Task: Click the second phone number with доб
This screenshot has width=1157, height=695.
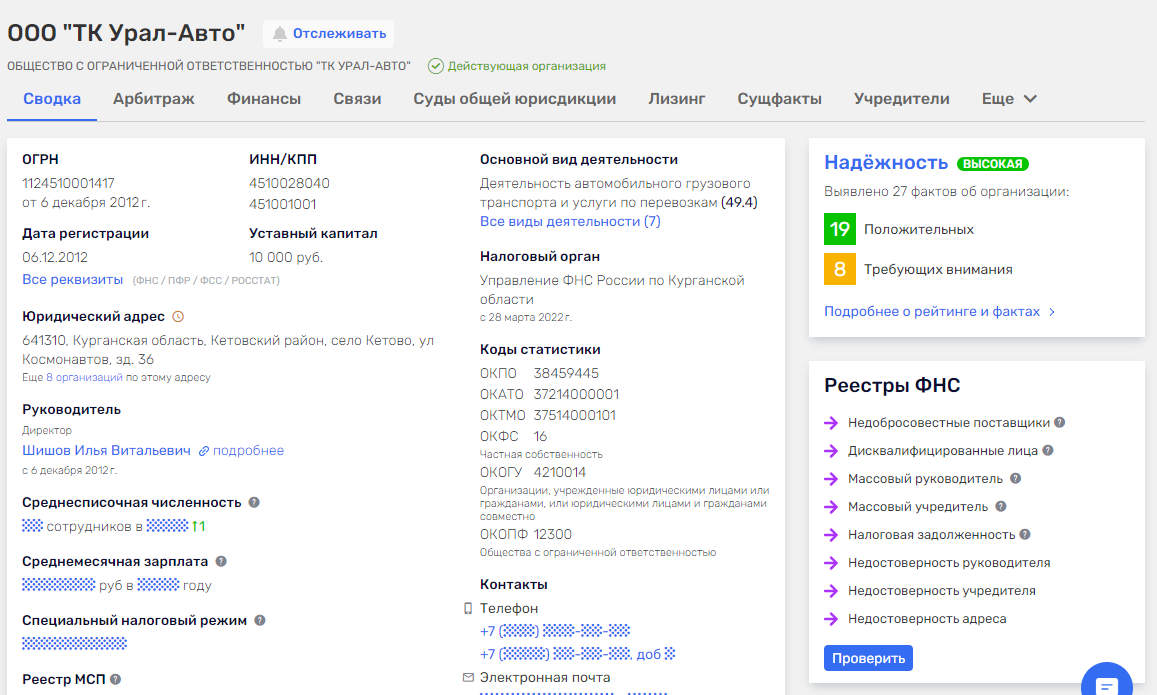Action: click(x=577, y=654)
